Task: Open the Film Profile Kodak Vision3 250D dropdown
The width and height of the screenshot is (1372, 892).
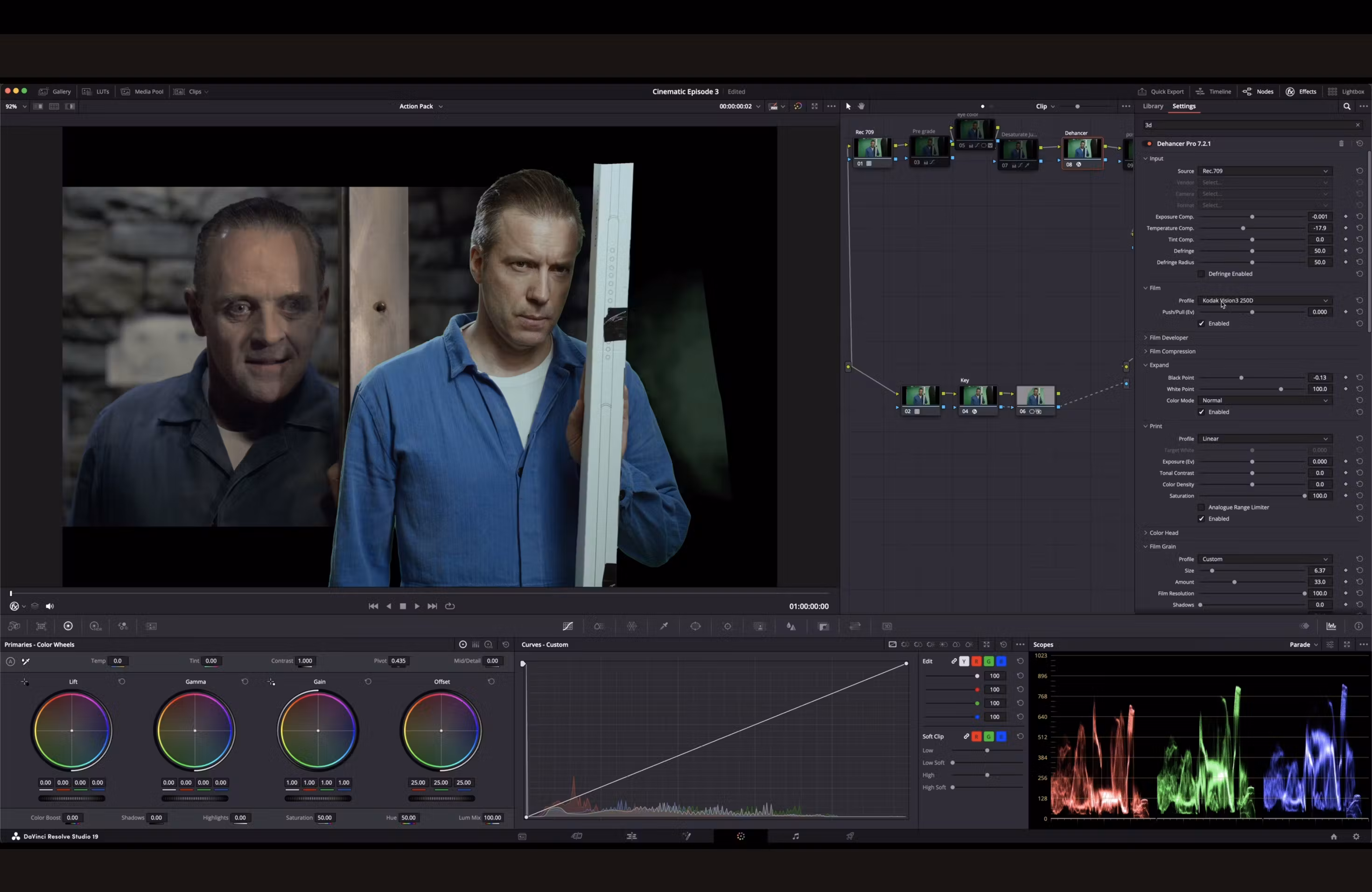Action: coord(1265,300)
